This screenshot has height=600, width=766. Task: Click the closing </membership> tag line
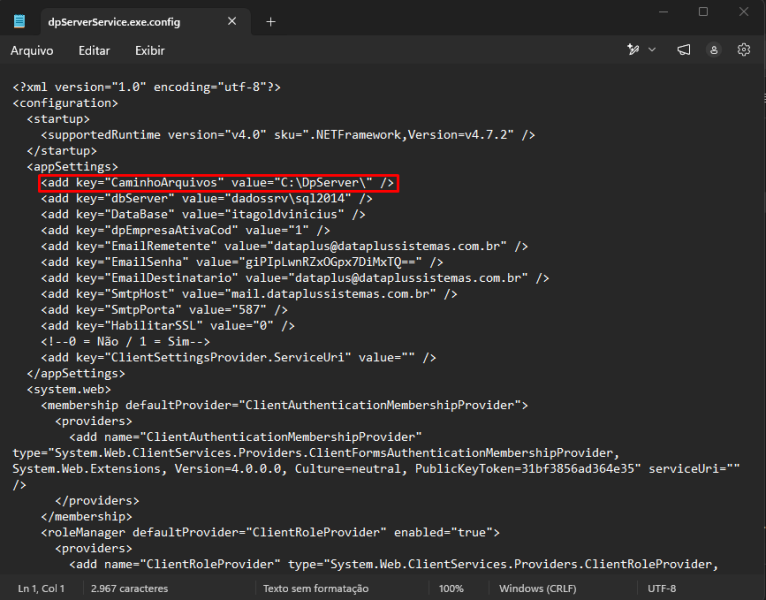pyautogui.click(x=87, y=516)
